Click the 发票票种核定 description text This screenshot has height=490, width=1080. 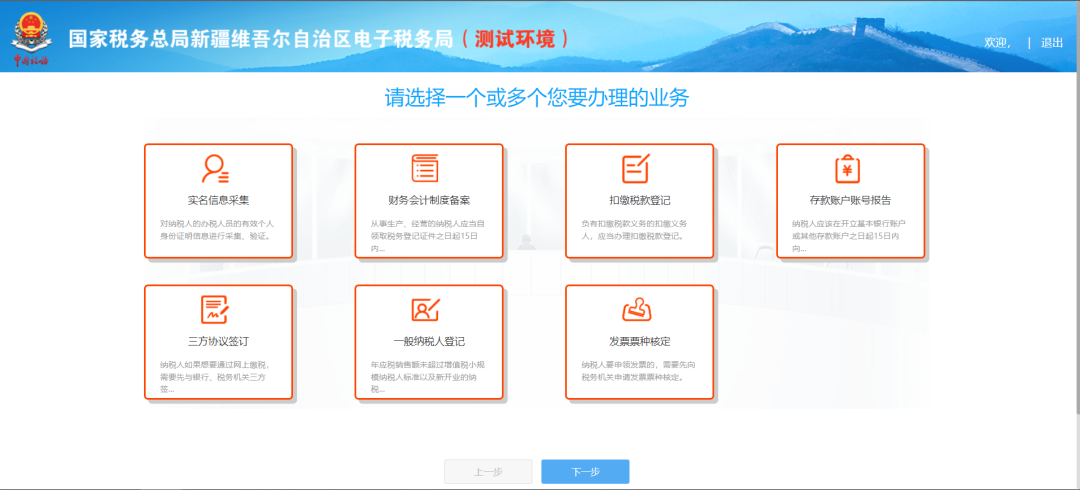[638, 371]
